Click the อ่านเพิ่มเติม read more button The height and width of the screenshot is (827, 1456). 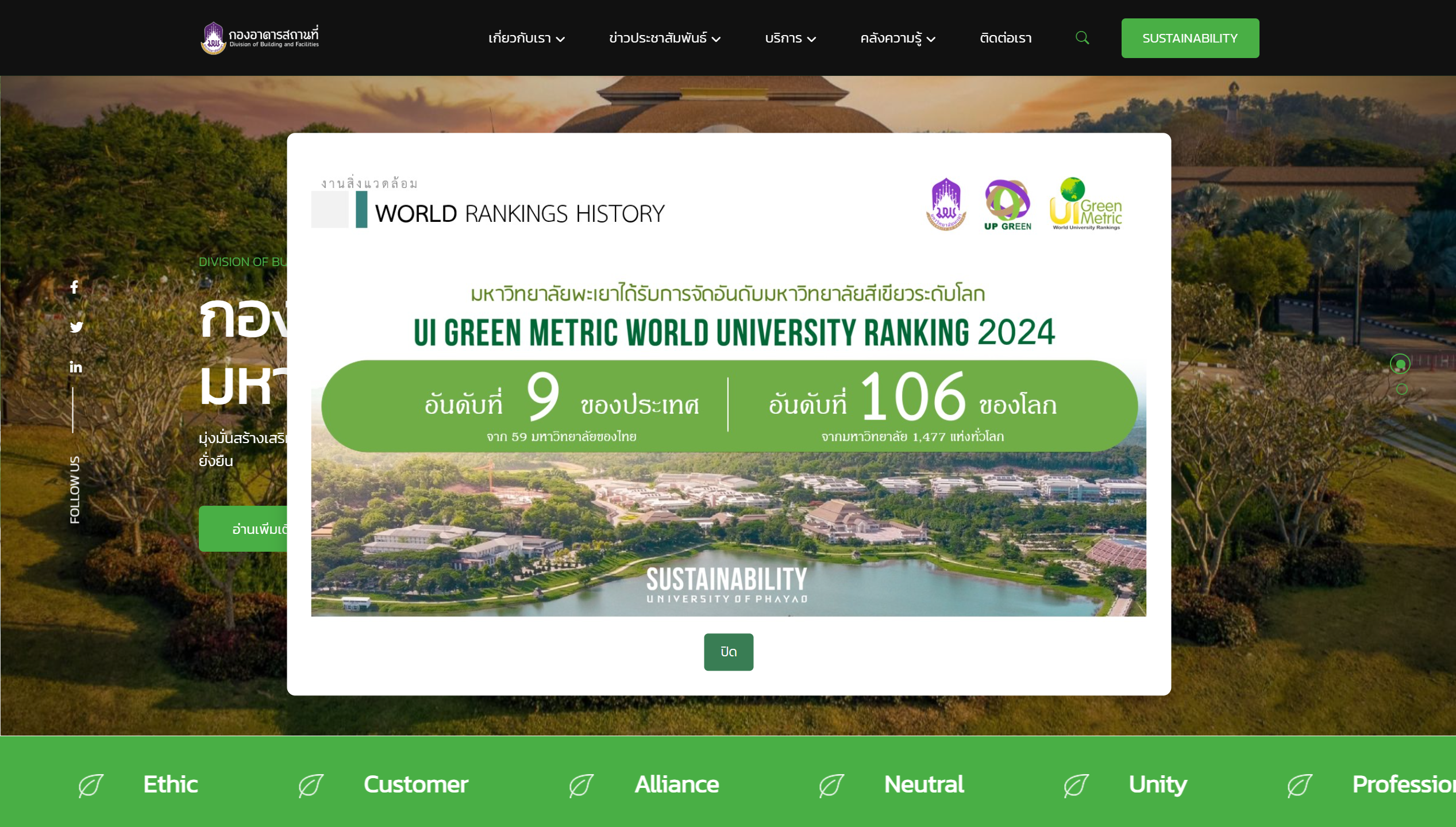(x=243, y=529)
